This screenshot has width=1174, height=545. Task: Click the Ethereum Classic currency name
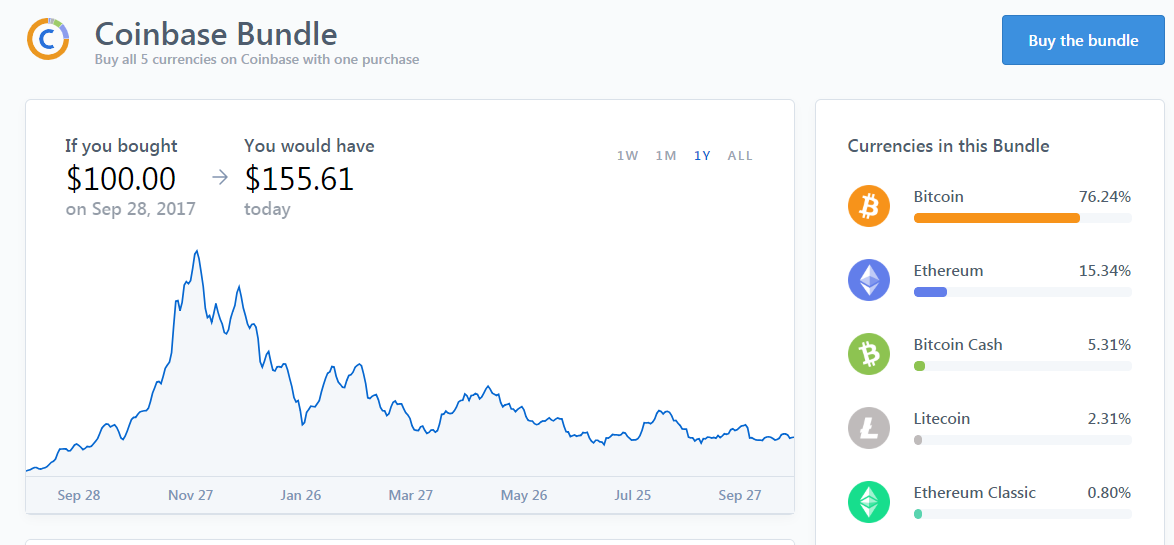tap(974, 493)
